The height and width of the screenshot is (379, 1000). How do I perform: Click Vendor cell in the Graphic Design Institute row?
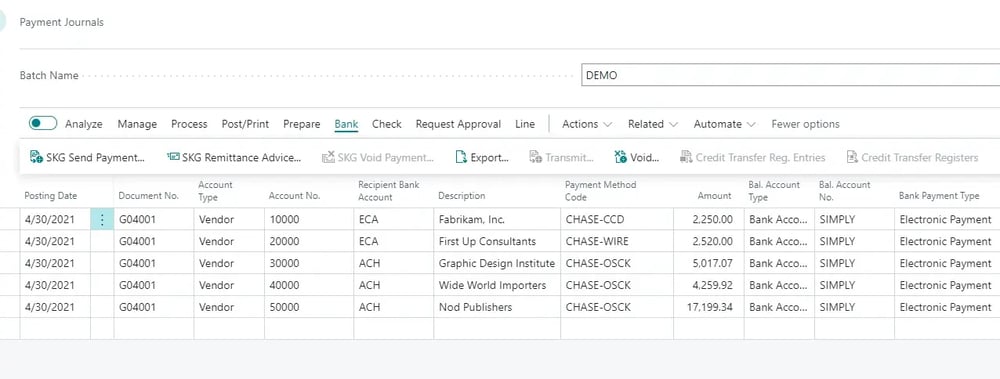click(229, 263)
